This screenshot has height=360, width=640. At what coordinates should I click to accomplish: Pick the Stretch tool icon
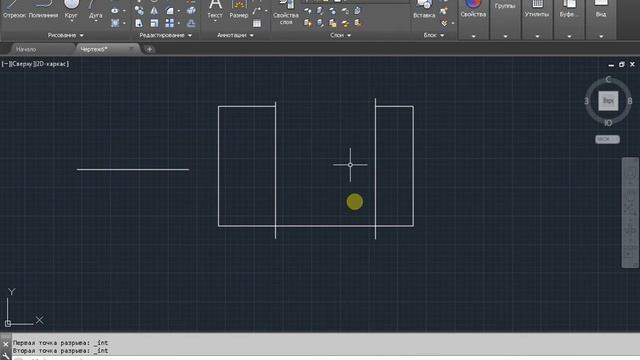(139, 23)
